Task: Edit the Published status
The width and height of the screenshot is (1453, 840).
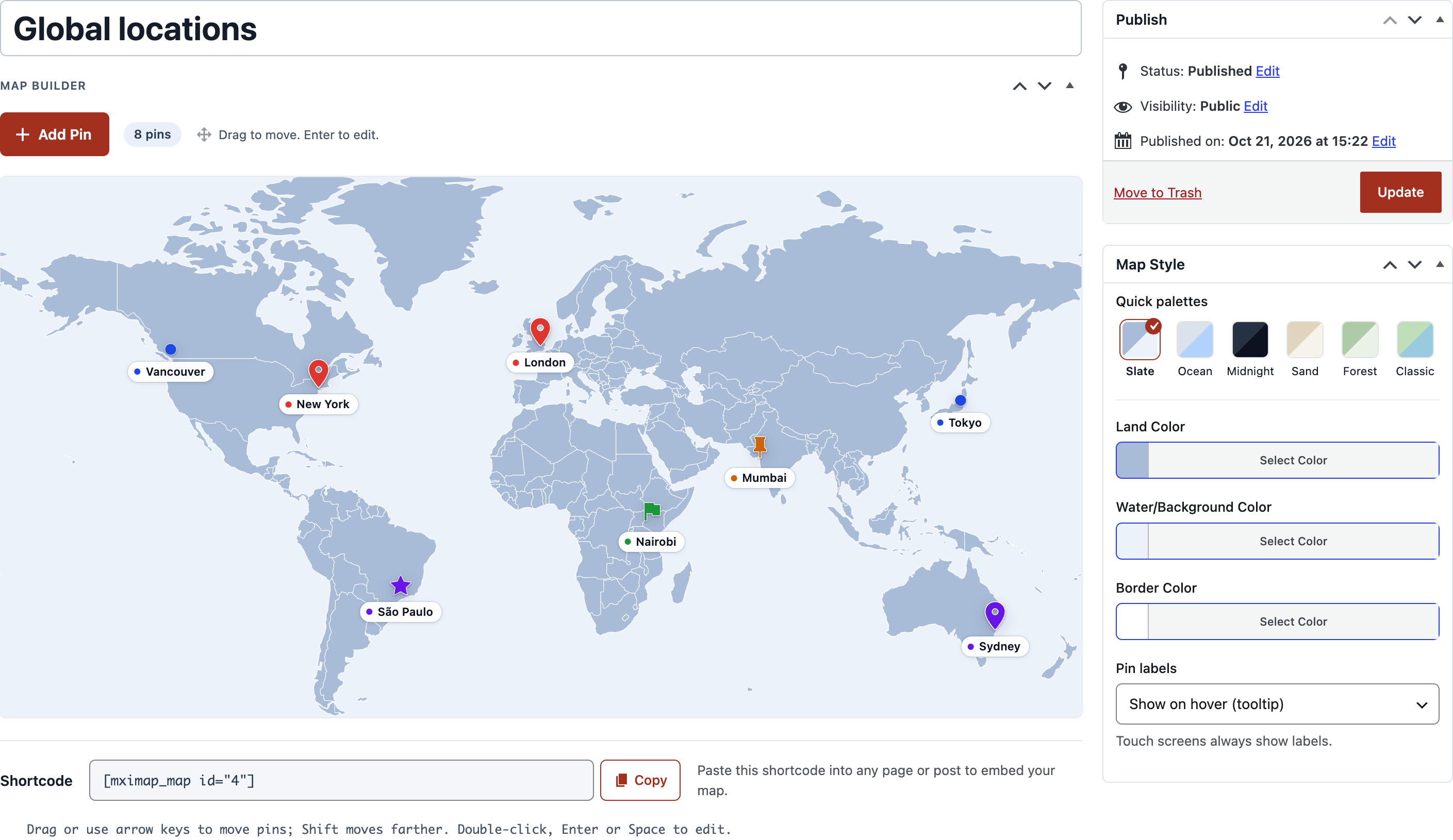Action: (x=1267, y=71)
